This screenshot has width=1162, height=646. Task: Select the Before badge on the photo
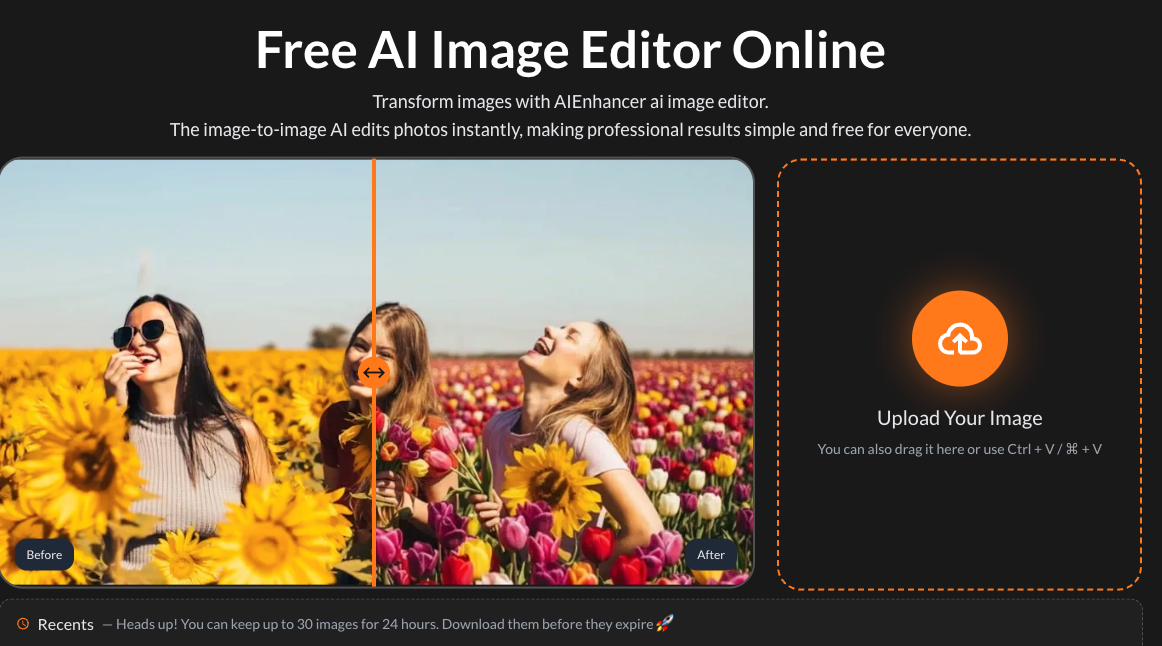(44, 555)
